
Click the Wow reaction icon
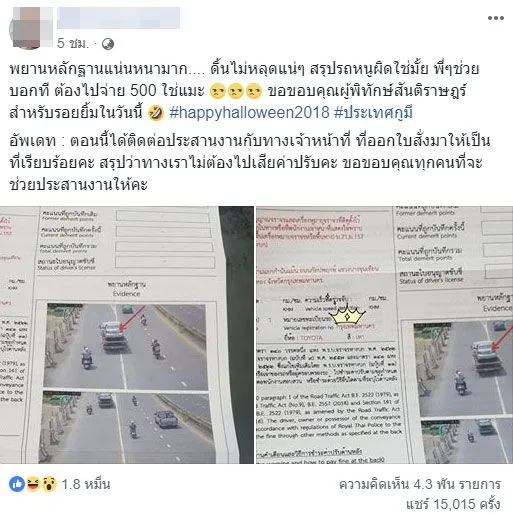(x=49, y=484)
